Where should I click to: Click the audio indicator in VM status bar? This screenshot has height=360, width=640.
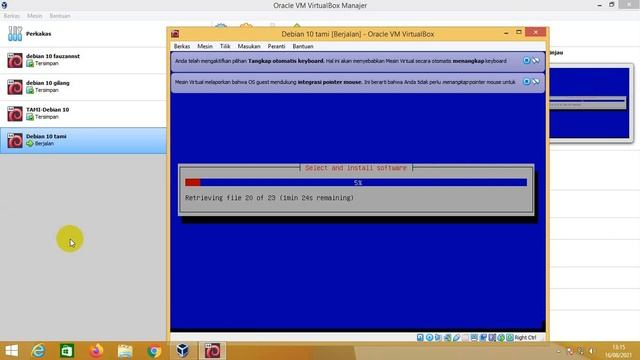pos(438,338)
